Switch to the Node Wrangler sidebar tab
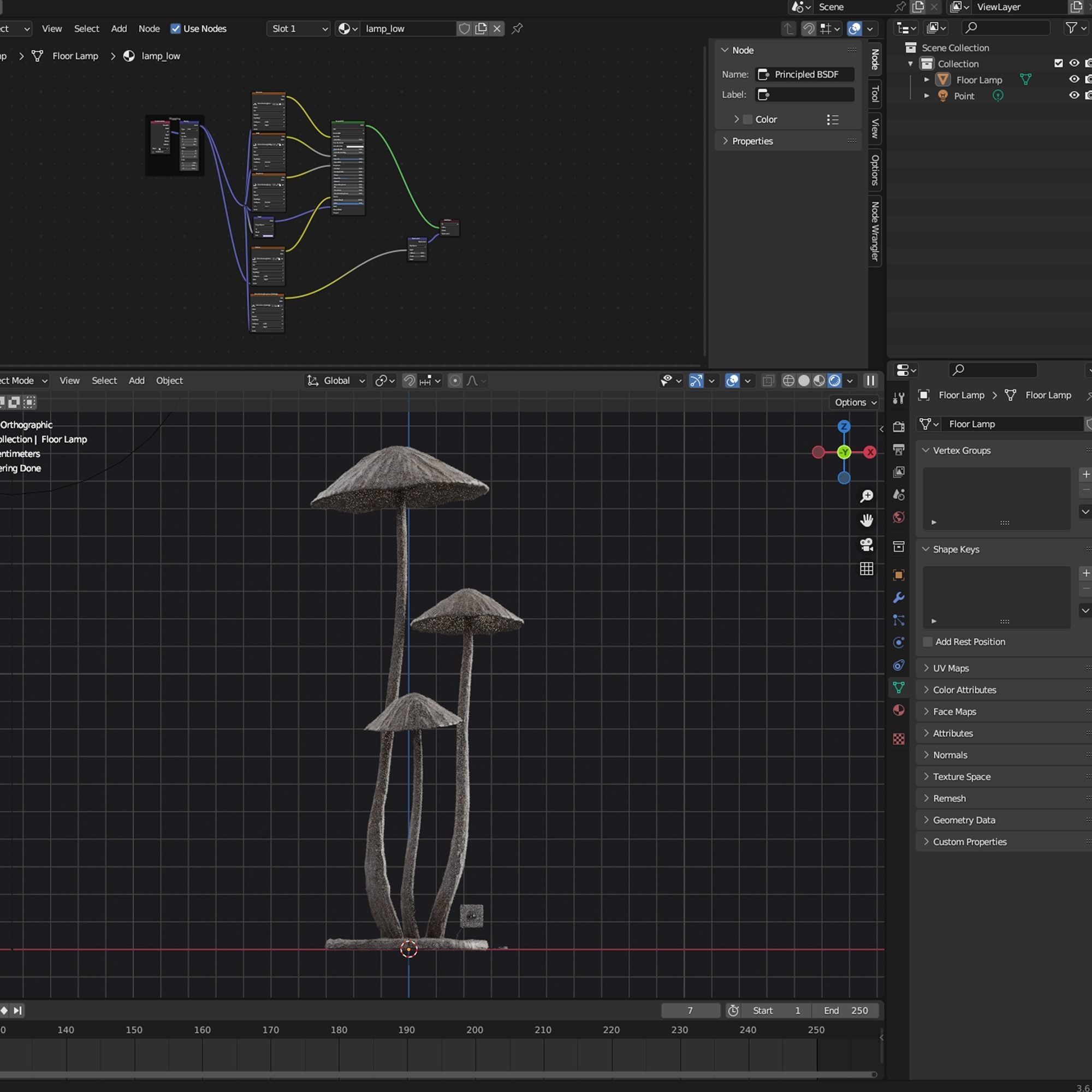 pyautogui.click(x=875, y=231)
